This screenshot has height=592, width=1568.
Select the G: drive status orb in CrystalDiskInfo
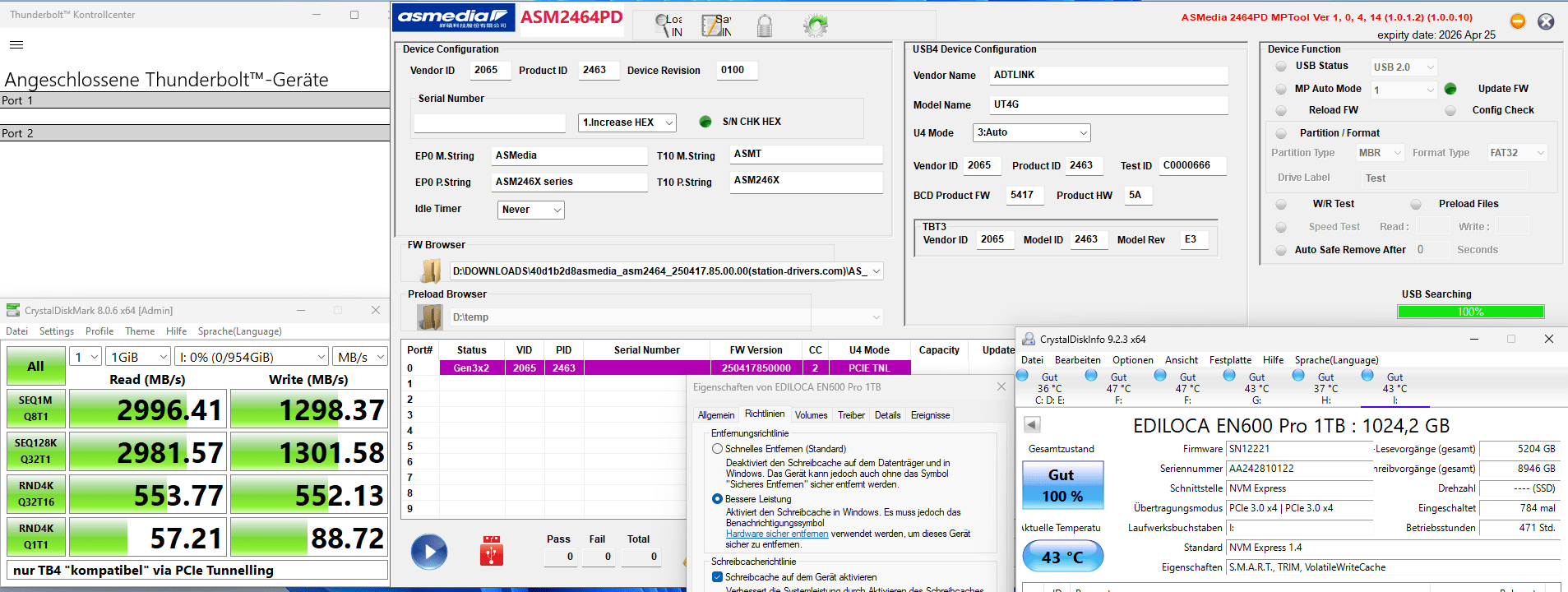1229,376
